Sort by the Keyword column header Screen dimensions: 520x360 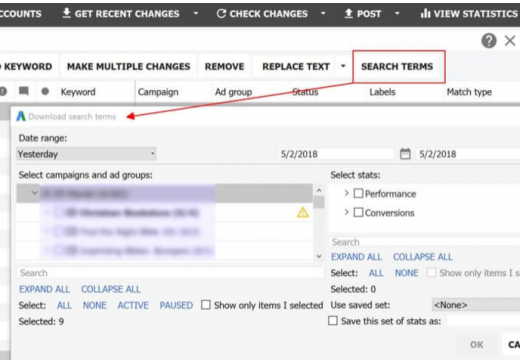[x=78, y=92]
